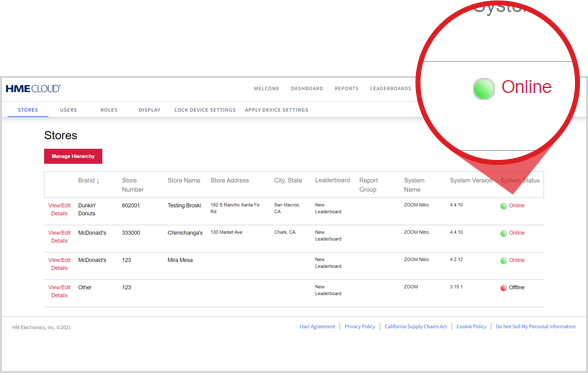Image resolution: width=588 pixels, height=373 pixels.
Task: Go to the Dashboard page
Action: click(307, 88)
